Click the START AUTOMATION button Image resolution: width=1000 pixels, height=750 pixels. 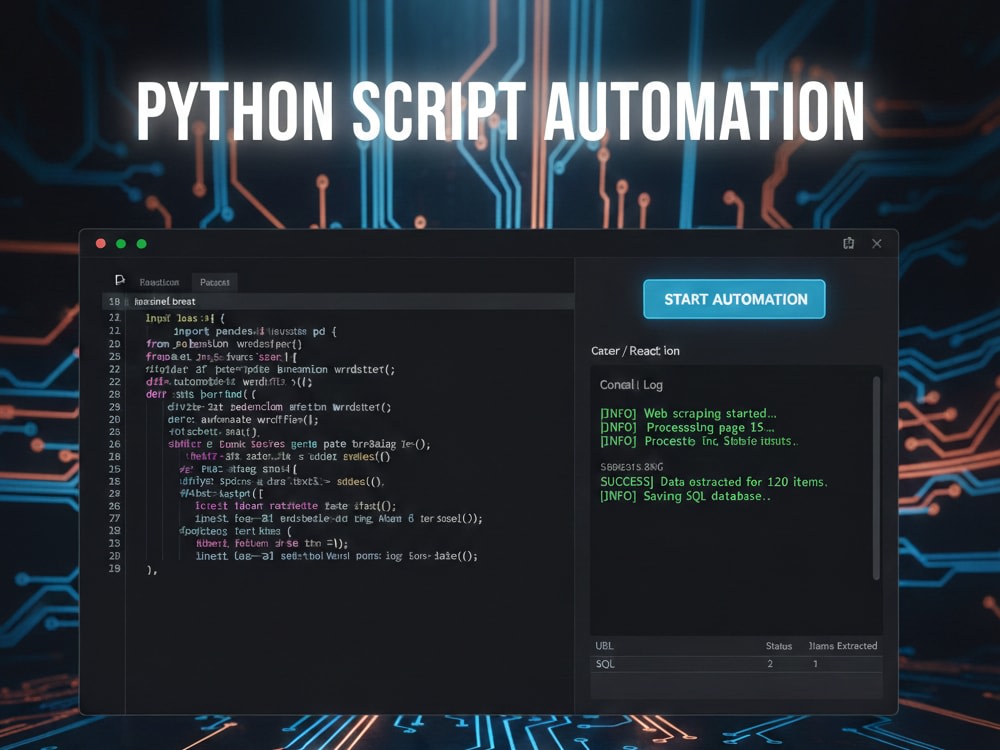point(734,299)
